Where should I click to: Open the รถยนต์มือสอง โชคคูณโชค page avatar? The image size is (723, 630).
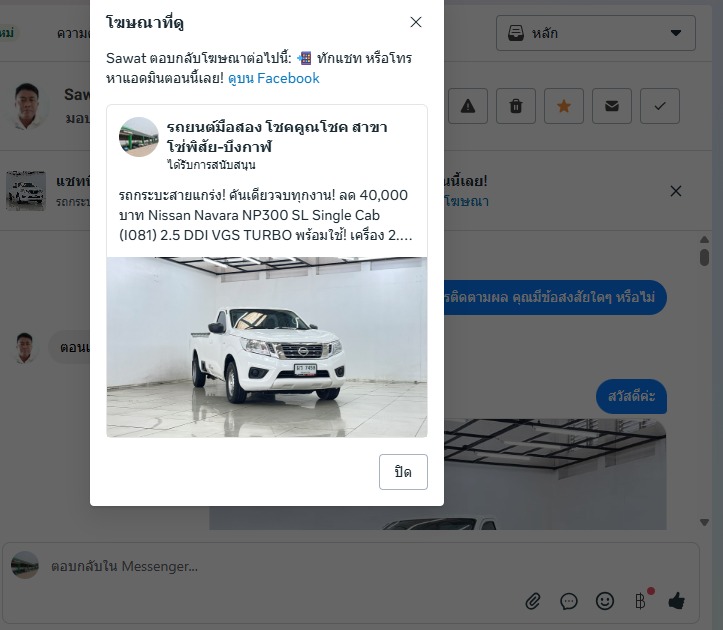[x=138, y=137]
